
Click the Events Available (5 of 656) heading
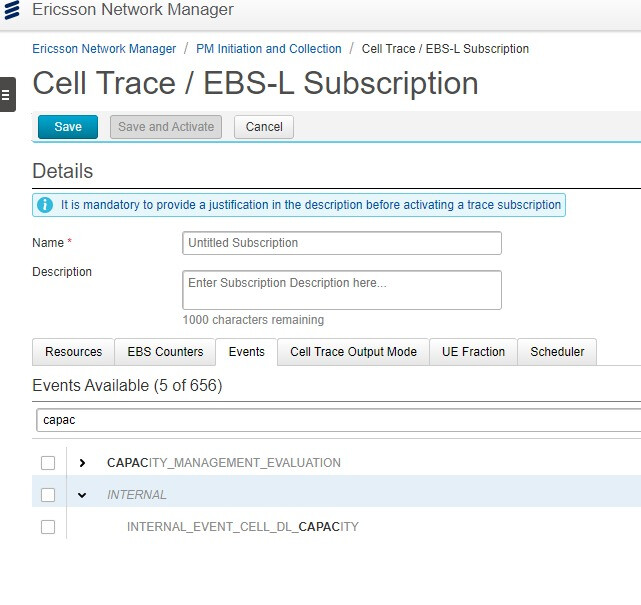(127, 385)
